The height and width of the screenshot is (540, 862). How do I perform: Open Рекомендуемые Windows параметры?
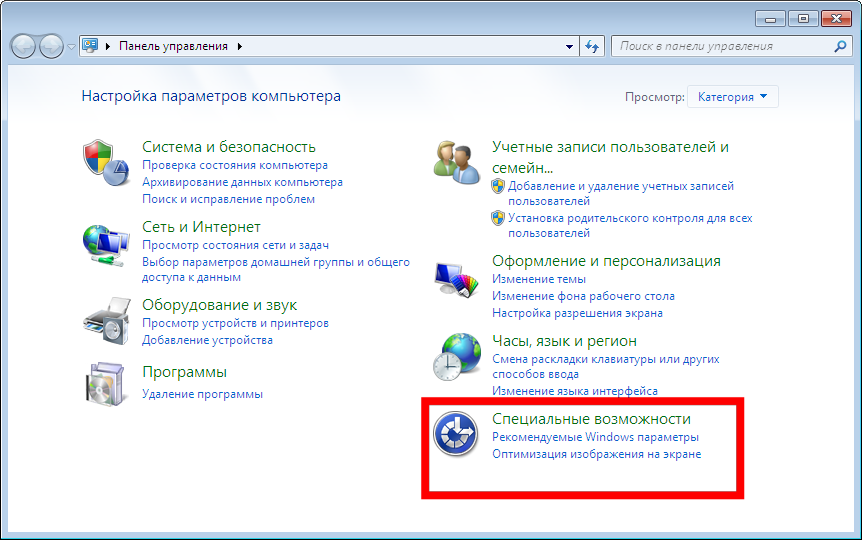[595, 437]
